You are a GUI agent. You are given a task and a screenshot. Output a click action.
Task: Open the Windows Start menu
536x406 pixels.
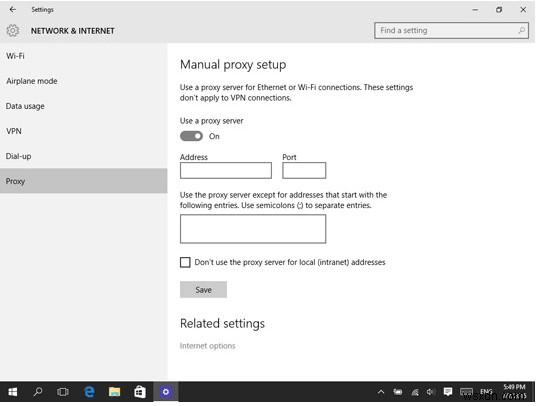click(x=13, y=392)
